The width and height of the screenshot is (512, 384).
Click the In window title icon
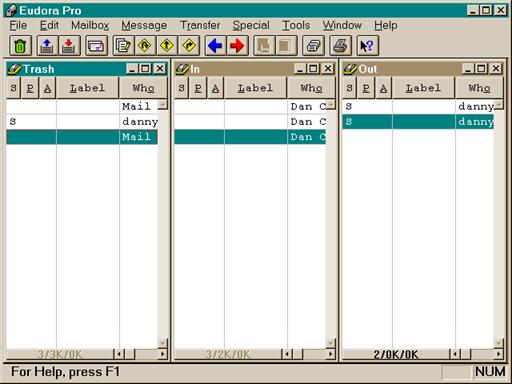182,69
